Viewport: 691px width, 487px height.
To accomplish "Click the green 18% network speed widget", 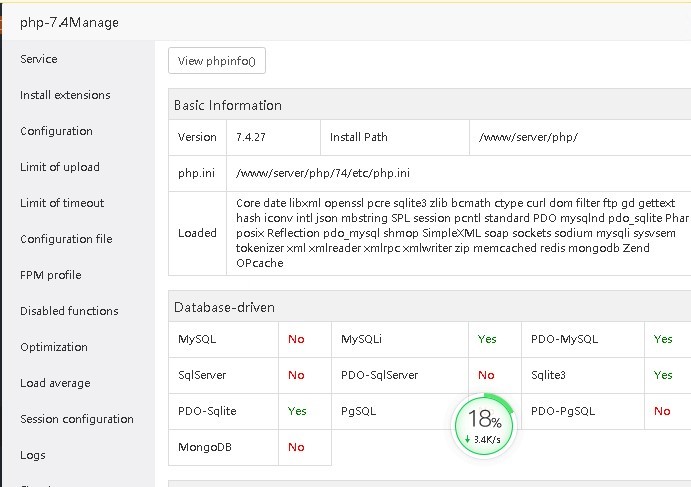I will (x=485, y=423).
